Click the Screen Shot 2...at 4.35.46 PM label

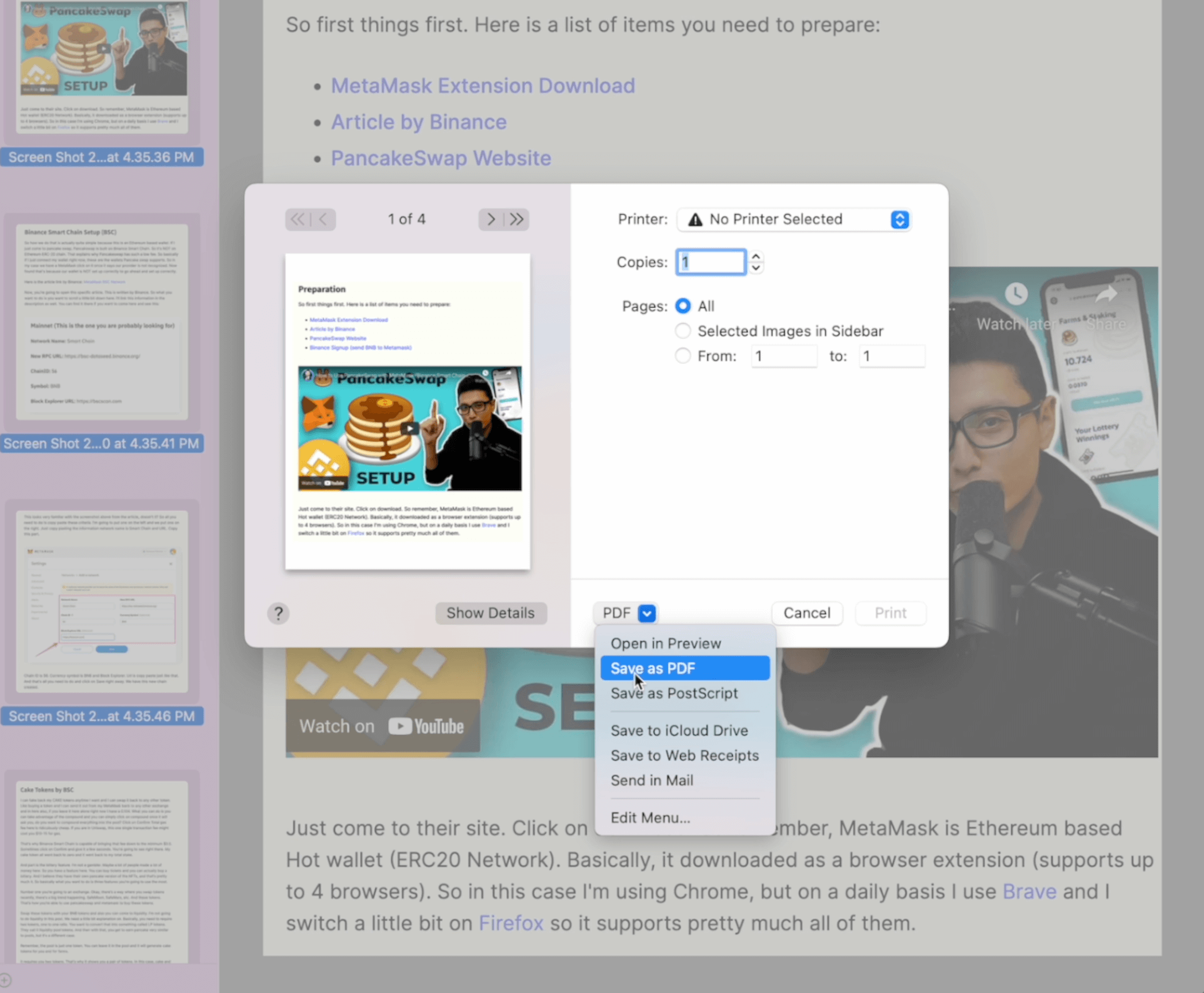click(x=102, y=716)
